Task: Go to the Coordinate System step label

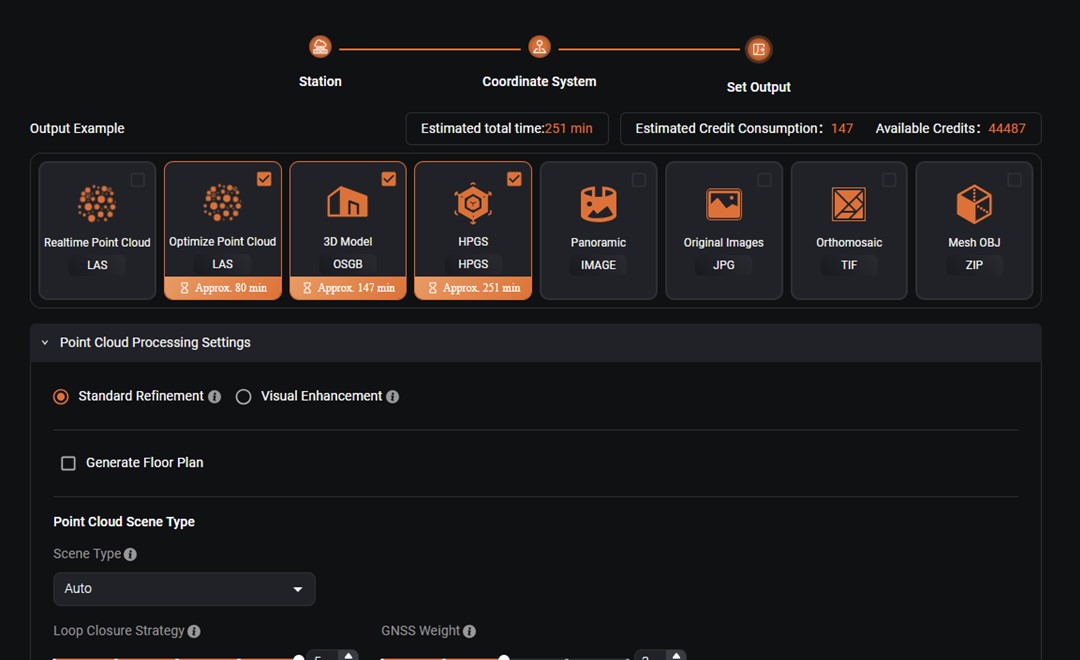Action: 539,81
